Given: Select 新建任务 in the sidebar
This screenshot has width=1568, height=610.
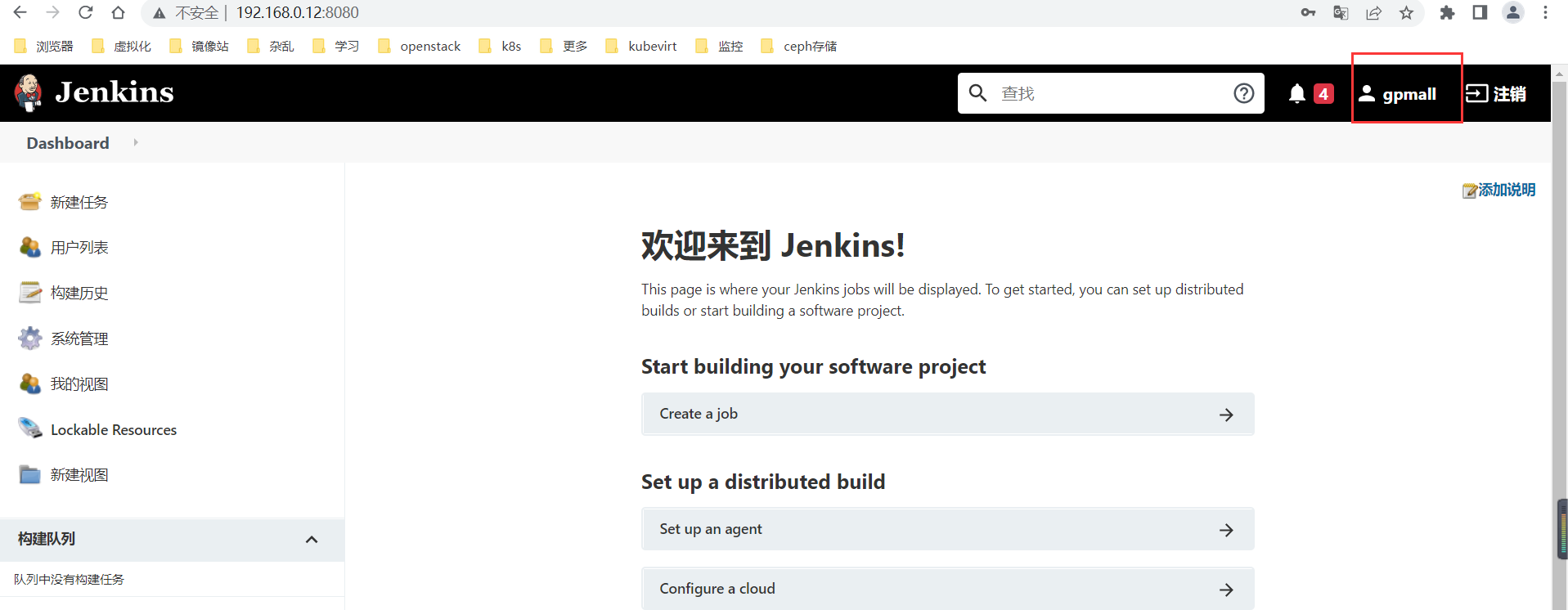Looking at the screenshot, I should tap(79, 202).
